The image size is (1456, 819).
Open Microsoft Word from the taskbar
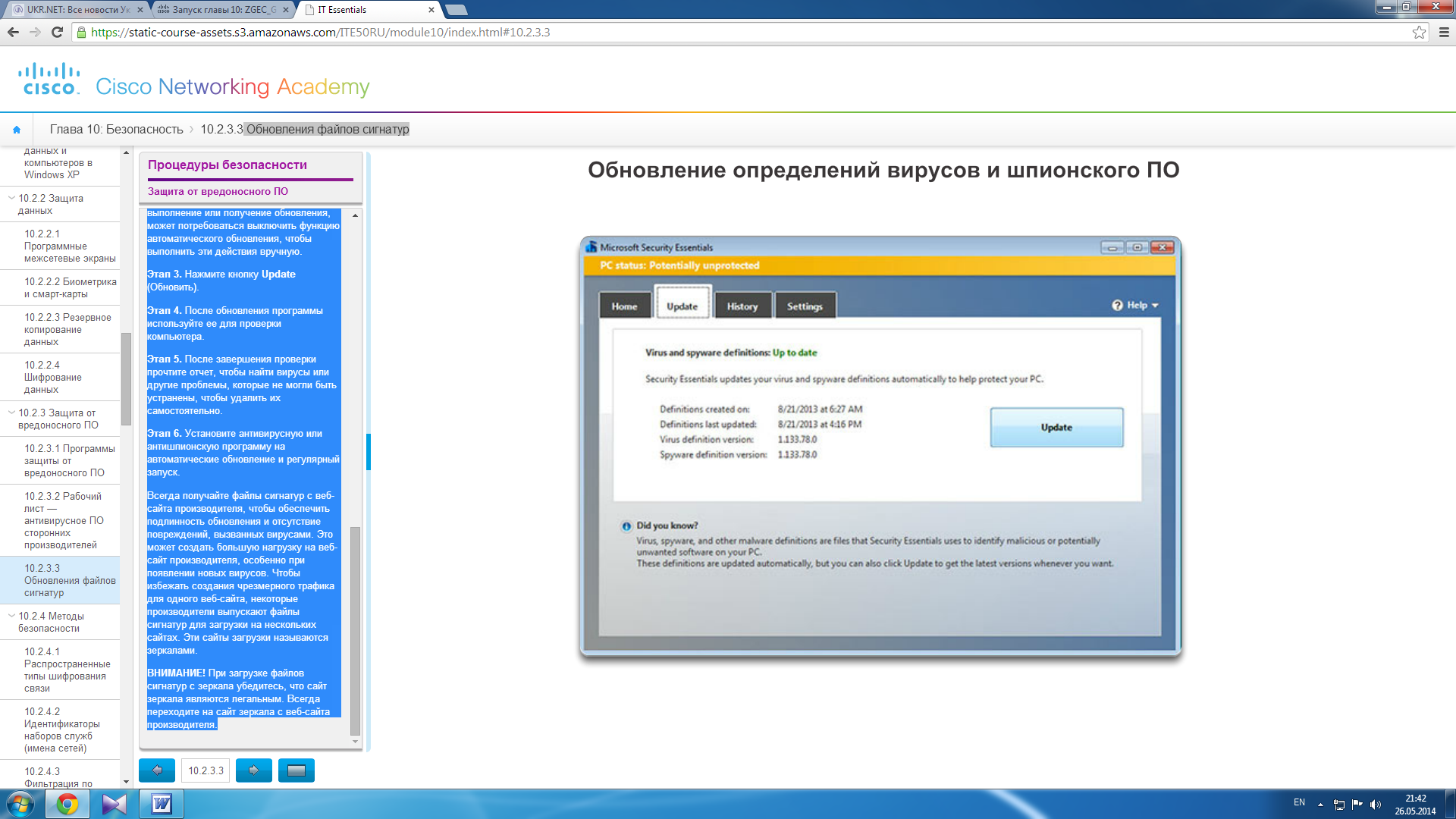coord(162,804)
